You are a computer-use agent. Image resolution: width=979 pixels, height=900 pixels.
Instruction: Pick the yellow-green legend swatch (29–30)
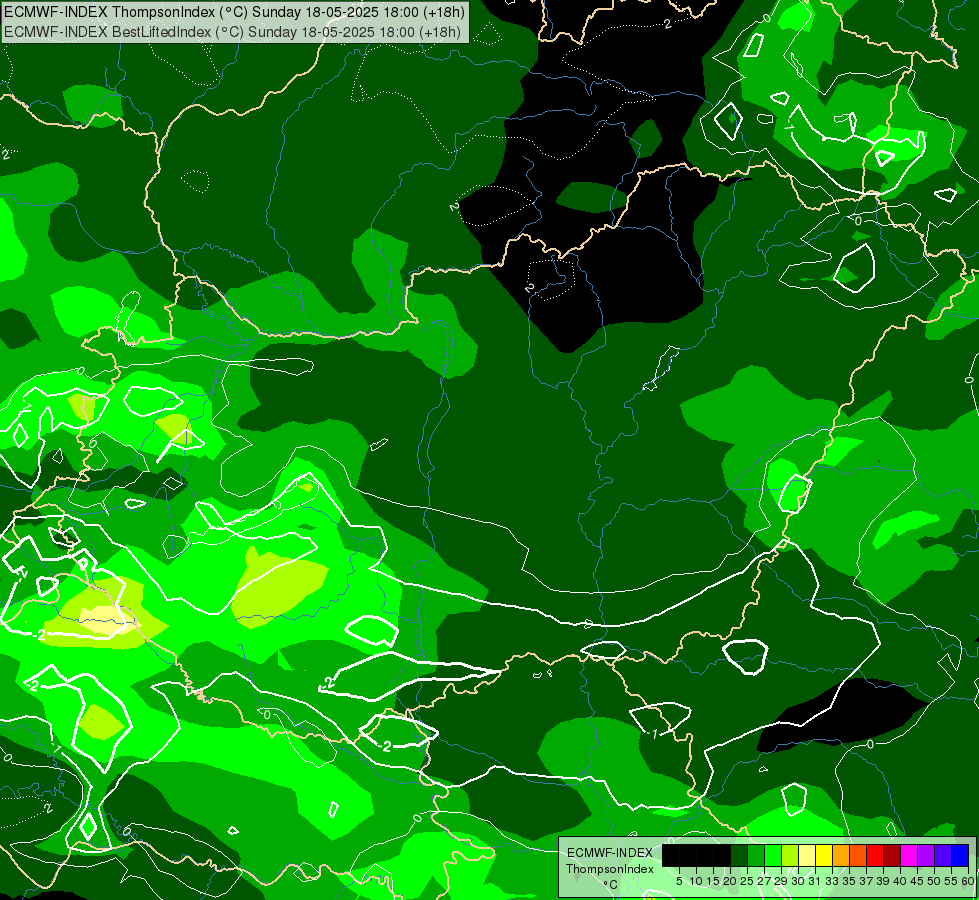[790, 855]
